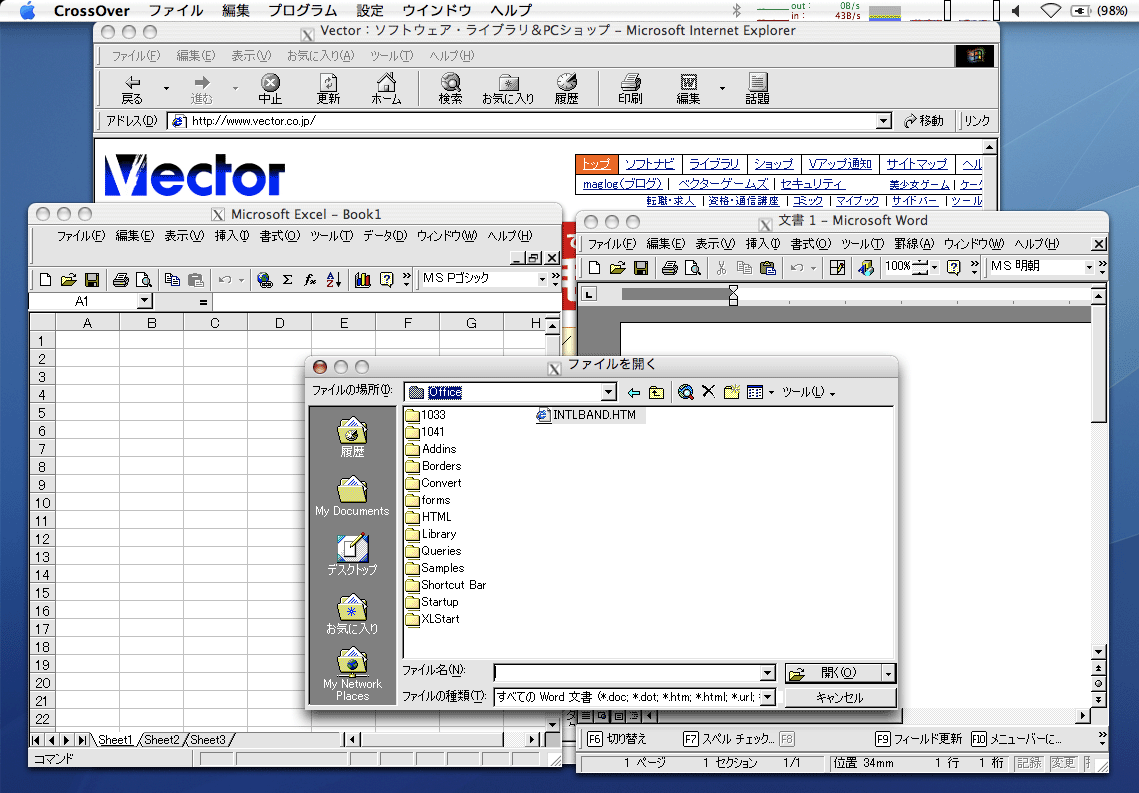Click Word Tables and Borders icon

pyautogui.click(x=838, y=268)
